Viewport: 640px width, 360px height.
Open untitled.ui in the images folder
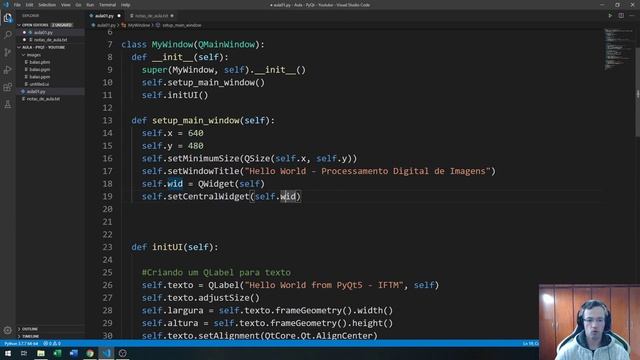coord(39,84)
